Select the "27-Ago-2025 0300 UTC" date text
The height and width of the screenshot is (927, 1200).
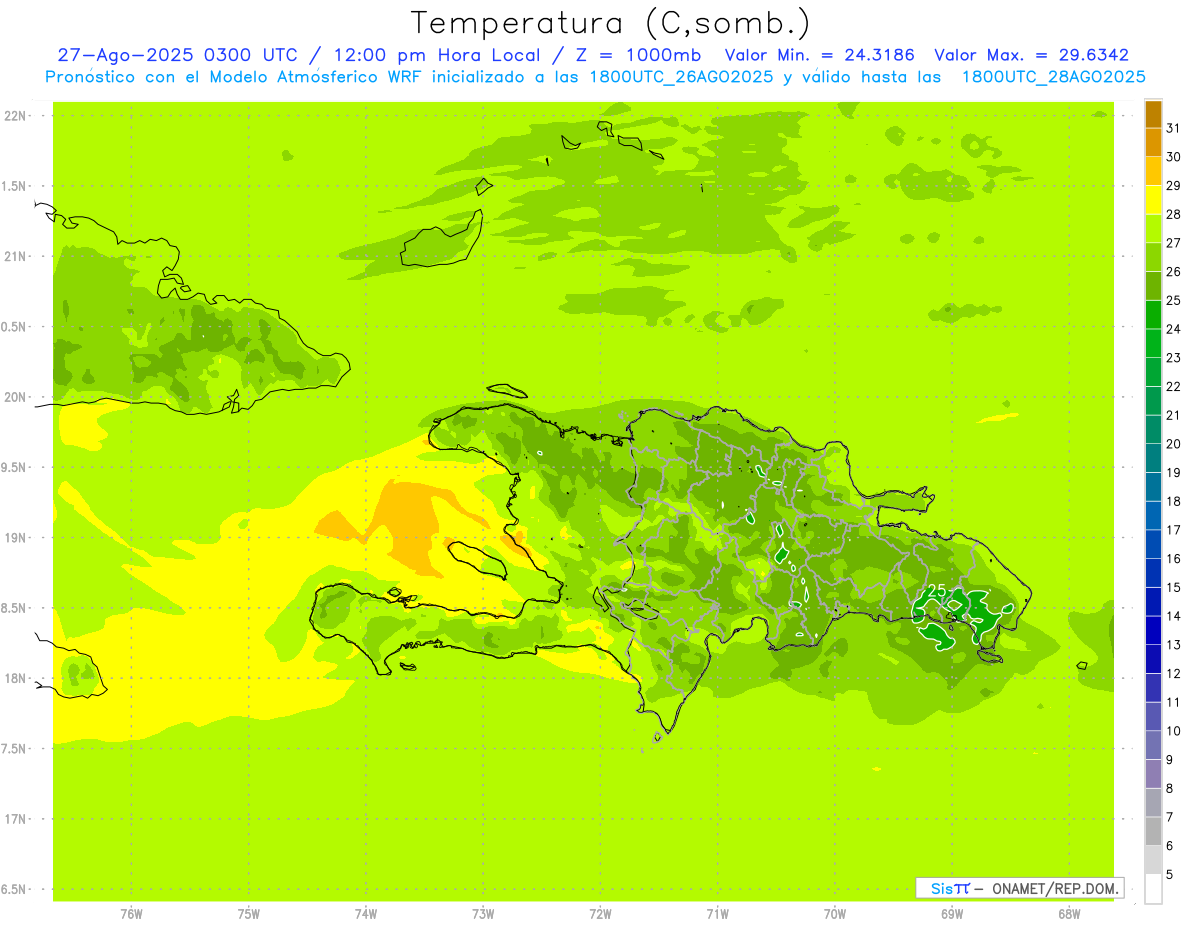pos(177,56)
